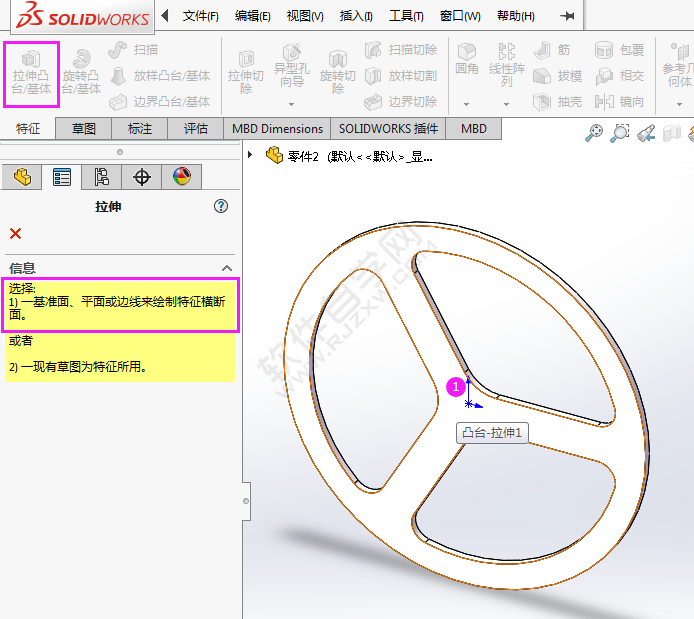The image size is (694, 619).
Task: Click the 拉伸凸台/基体 extrude boss tool
Action: click(31, 73)
